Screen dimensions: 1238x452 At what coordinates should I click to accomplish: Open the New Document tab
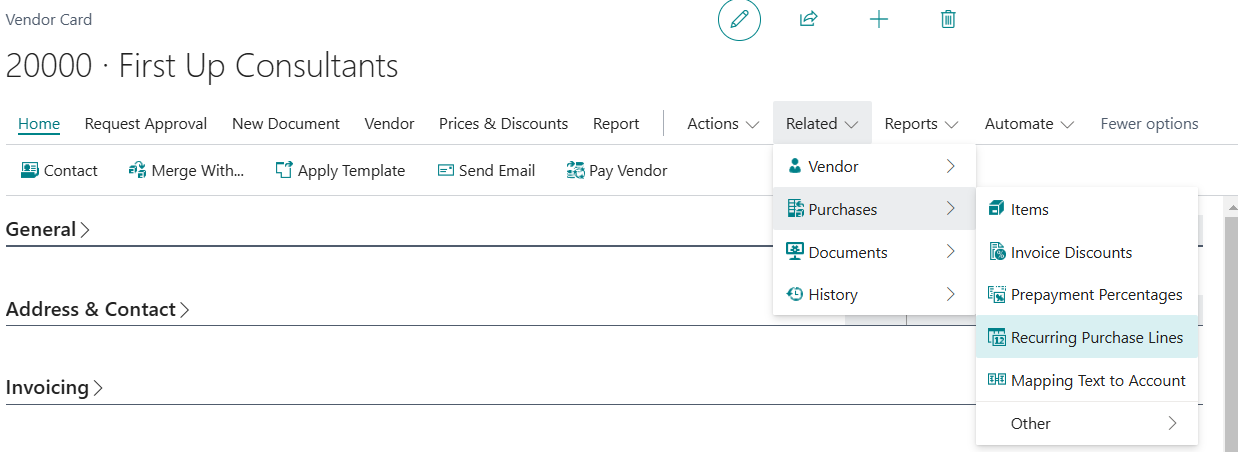point(286,124)
